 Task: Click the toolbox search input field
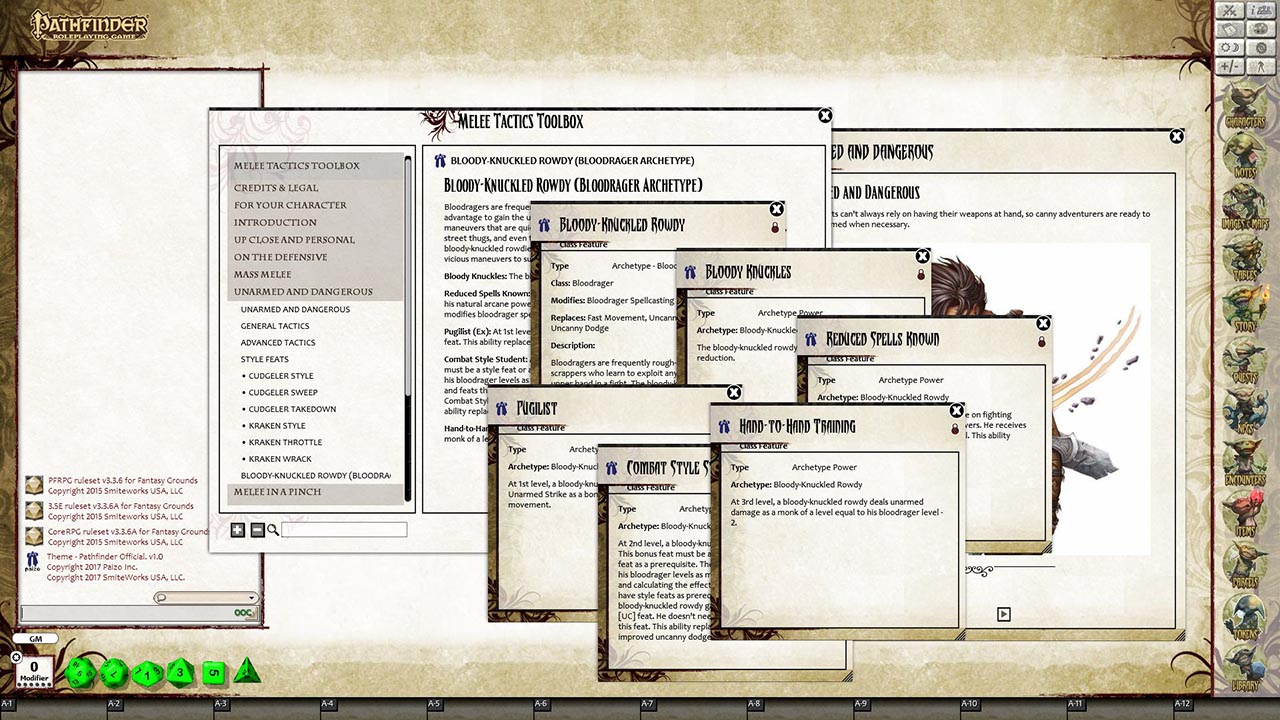click(344, 530)
